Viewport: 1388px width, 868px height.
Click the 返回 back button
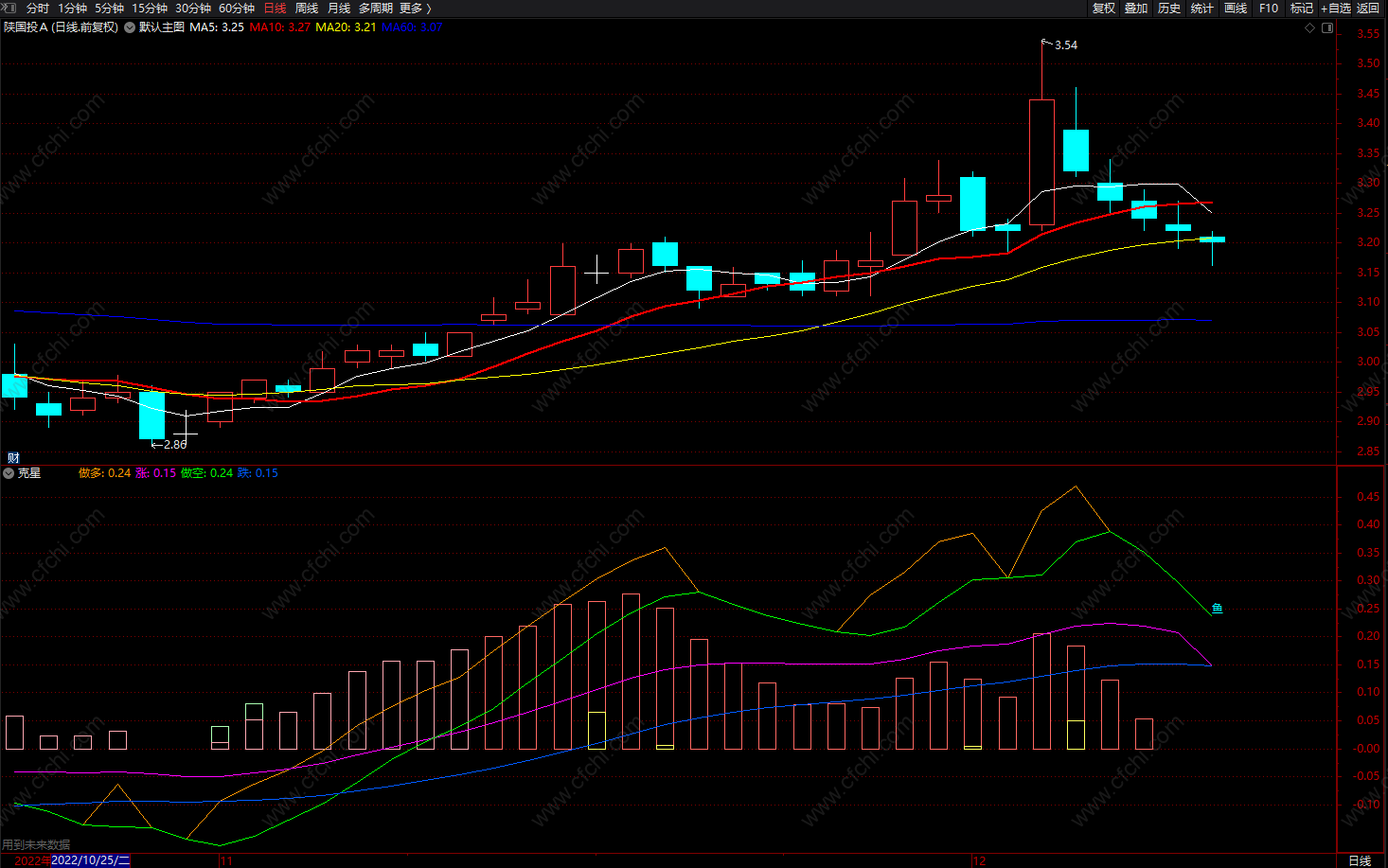(x=1368, y=8)
